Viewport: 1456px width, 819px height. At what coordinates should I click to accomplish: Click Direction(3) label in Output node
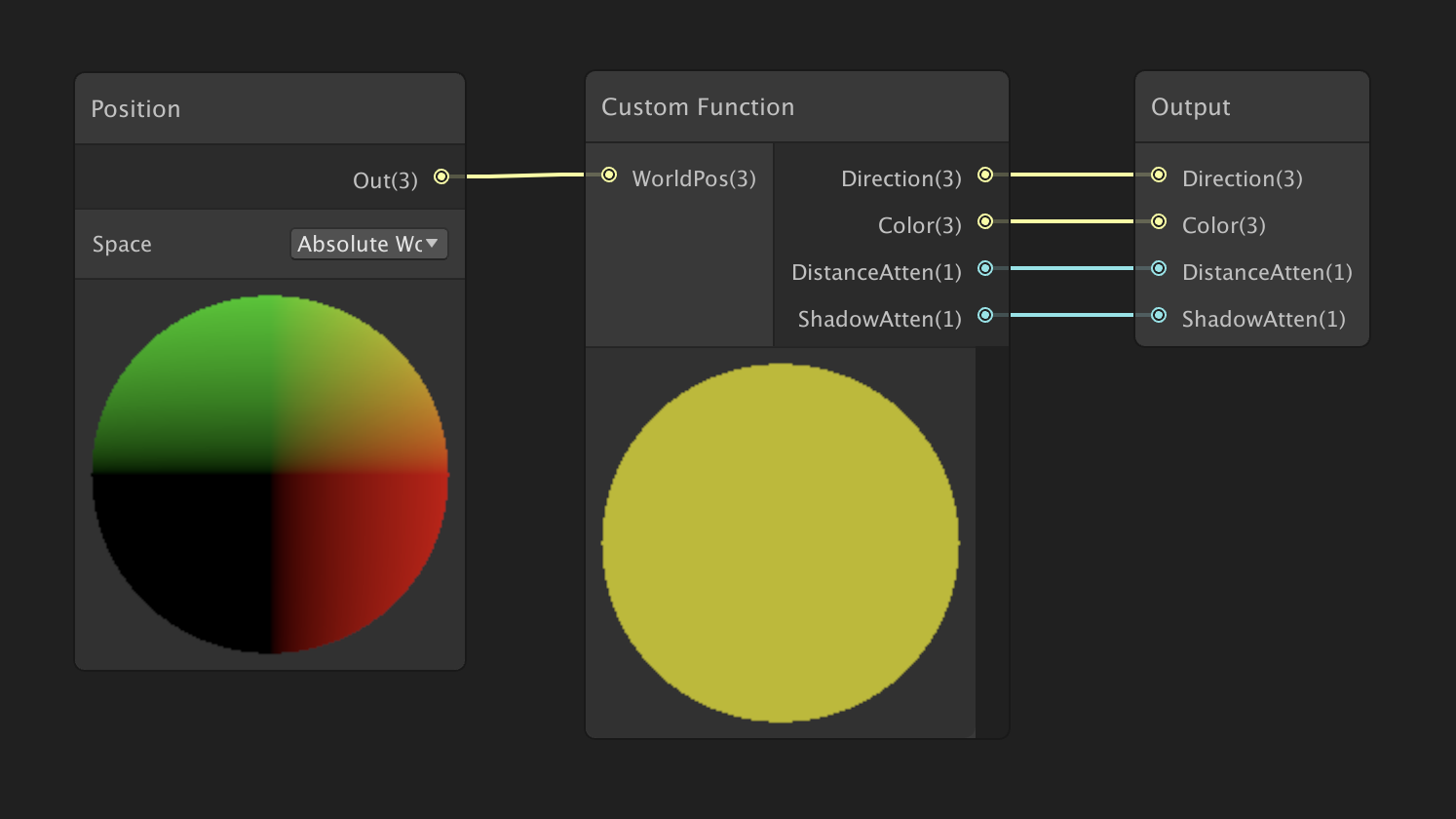[1243, 178]
